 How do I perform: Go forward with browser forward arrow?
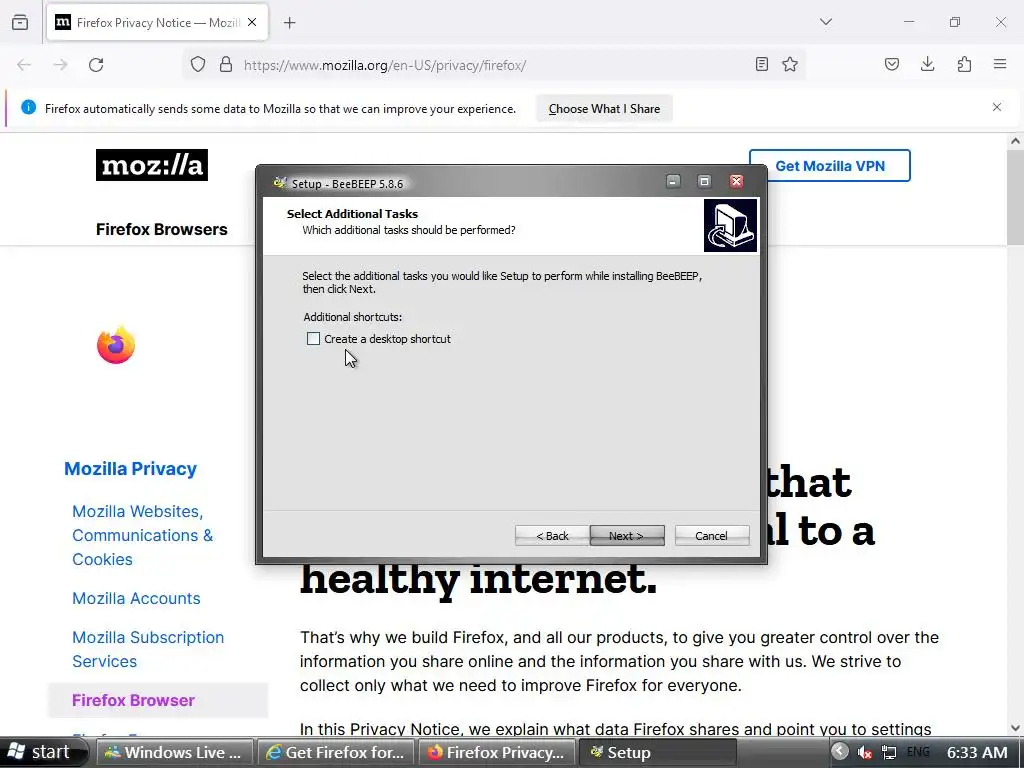pyautogui.click(x=60, y=65)
